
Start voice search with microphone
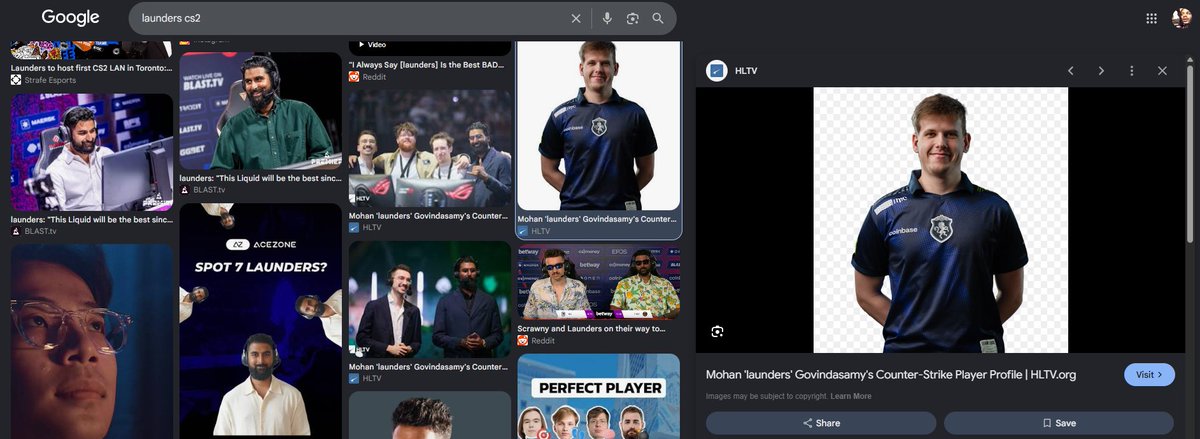click(607, 18)
